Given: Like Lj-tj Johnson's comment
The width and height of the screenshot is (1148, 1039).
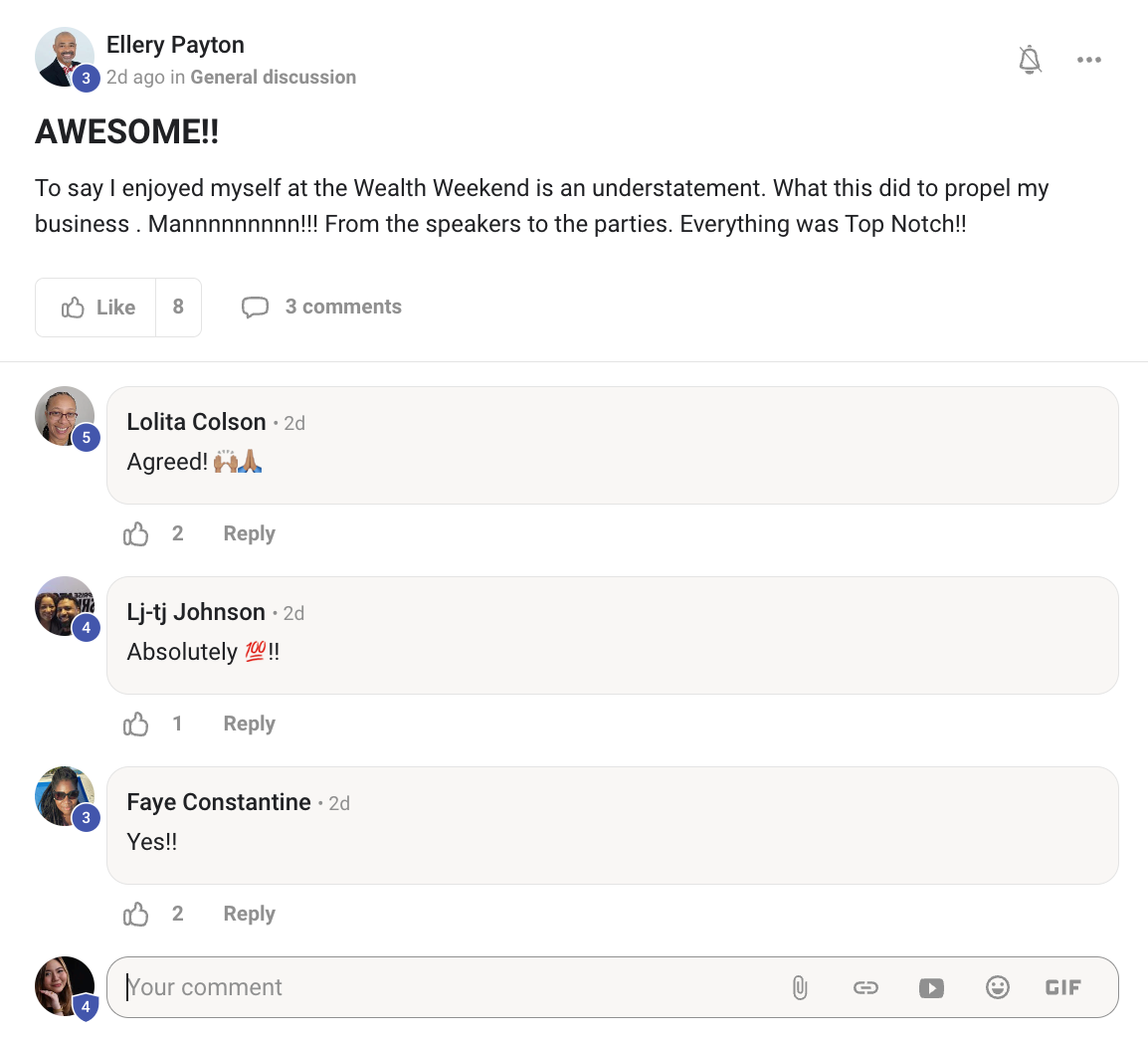Looking at the screenshot, I should tap(136, 725).
